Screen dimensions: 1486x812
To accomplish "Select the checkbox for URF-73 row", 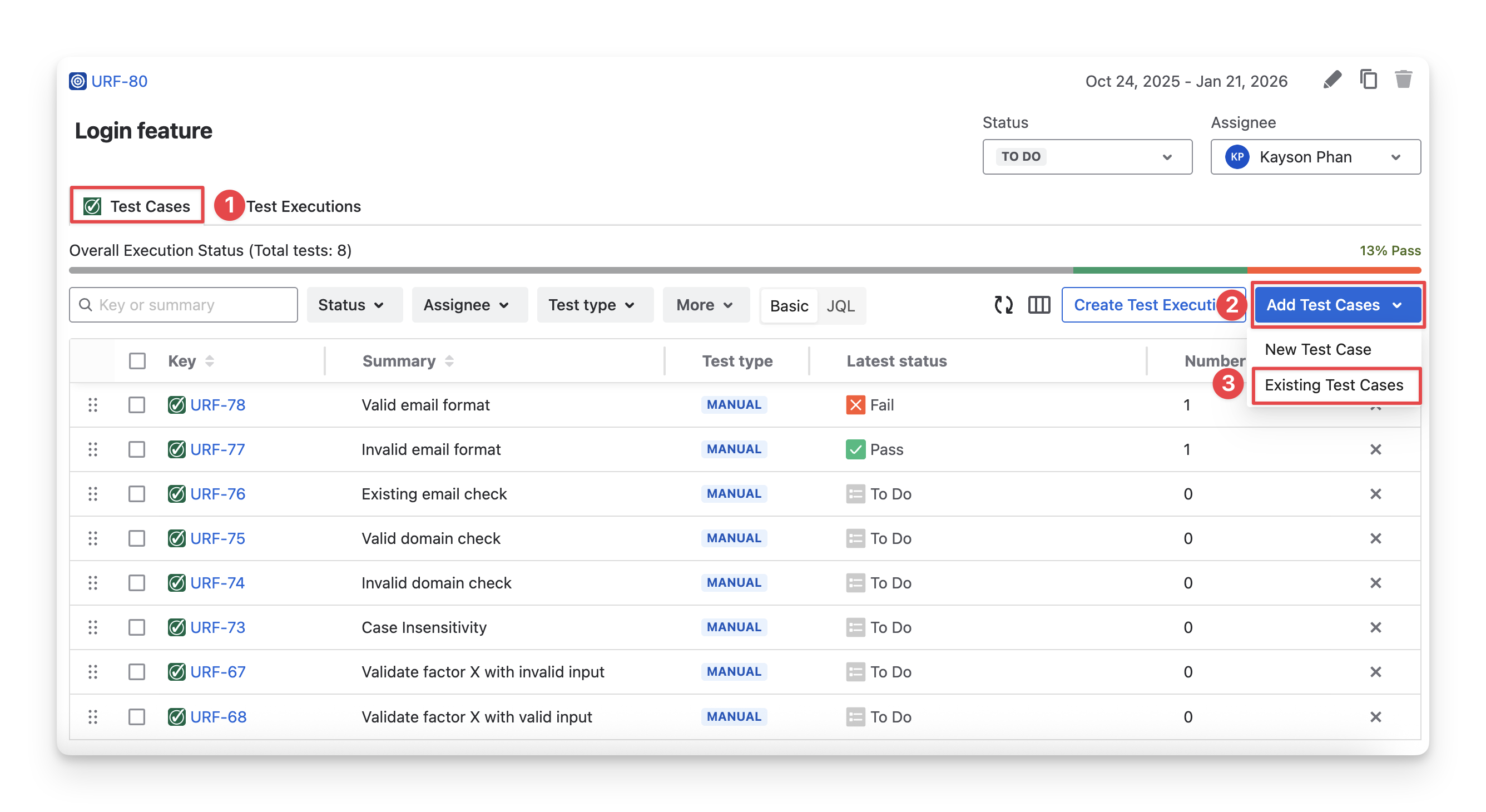I will tap(137, 627).
